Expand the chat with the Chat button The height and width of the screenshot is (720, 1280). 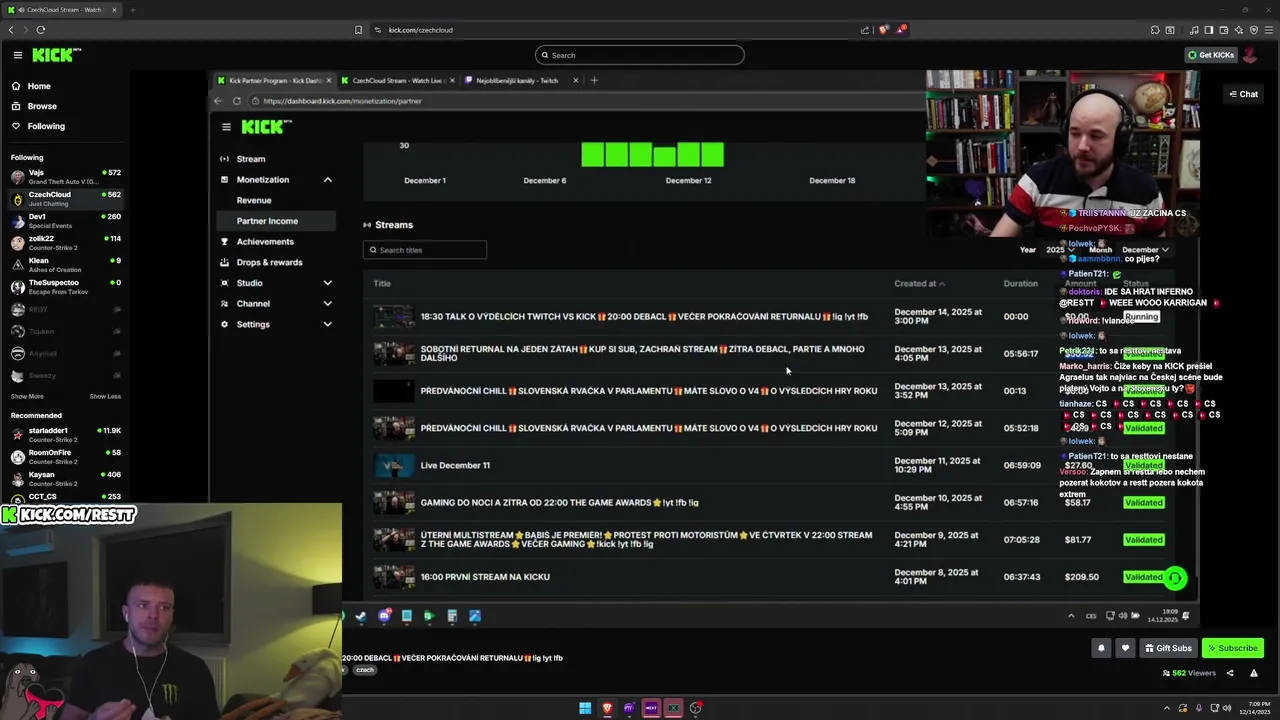pyautogui.click(x=1244, y=94)
